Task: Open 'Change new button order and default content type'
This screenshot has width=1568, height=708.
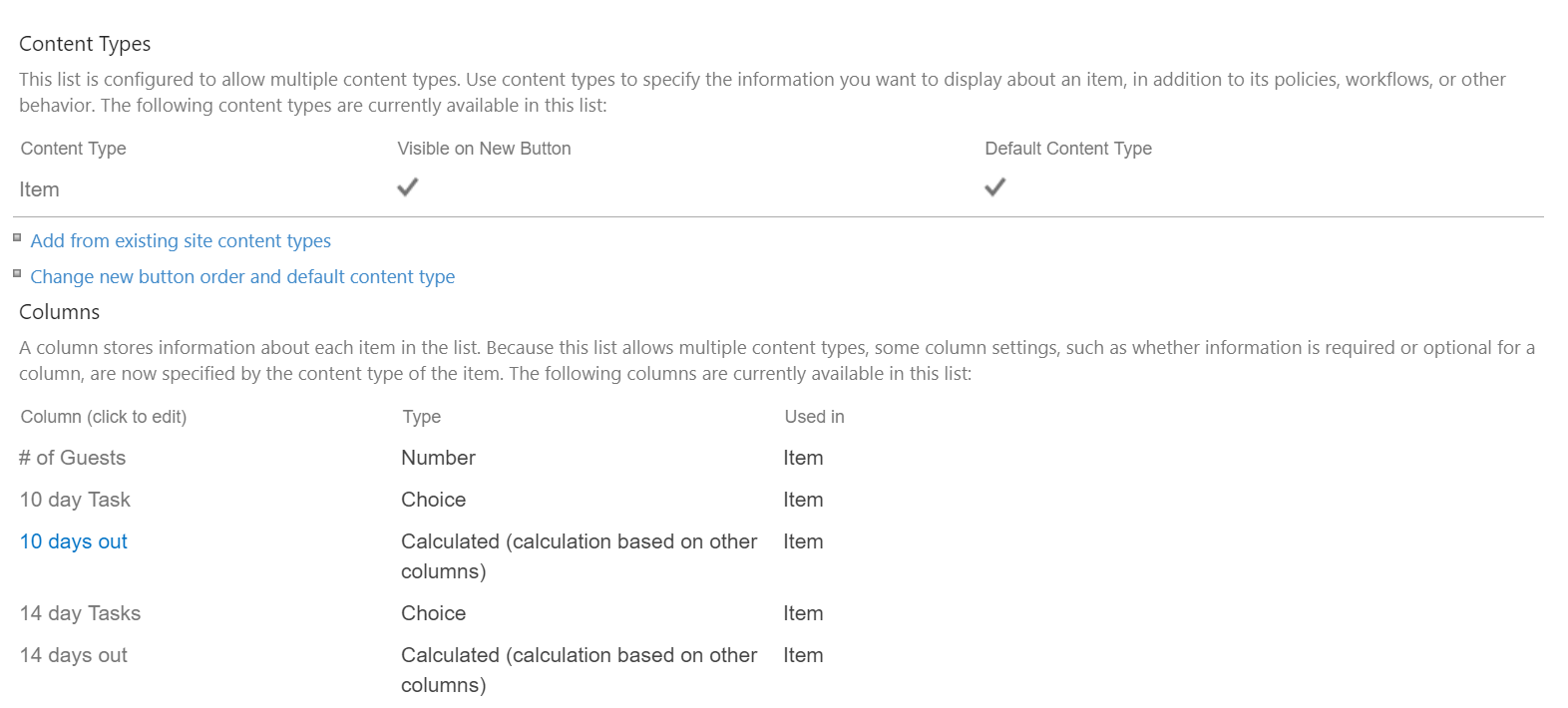Action: point(242,276)
